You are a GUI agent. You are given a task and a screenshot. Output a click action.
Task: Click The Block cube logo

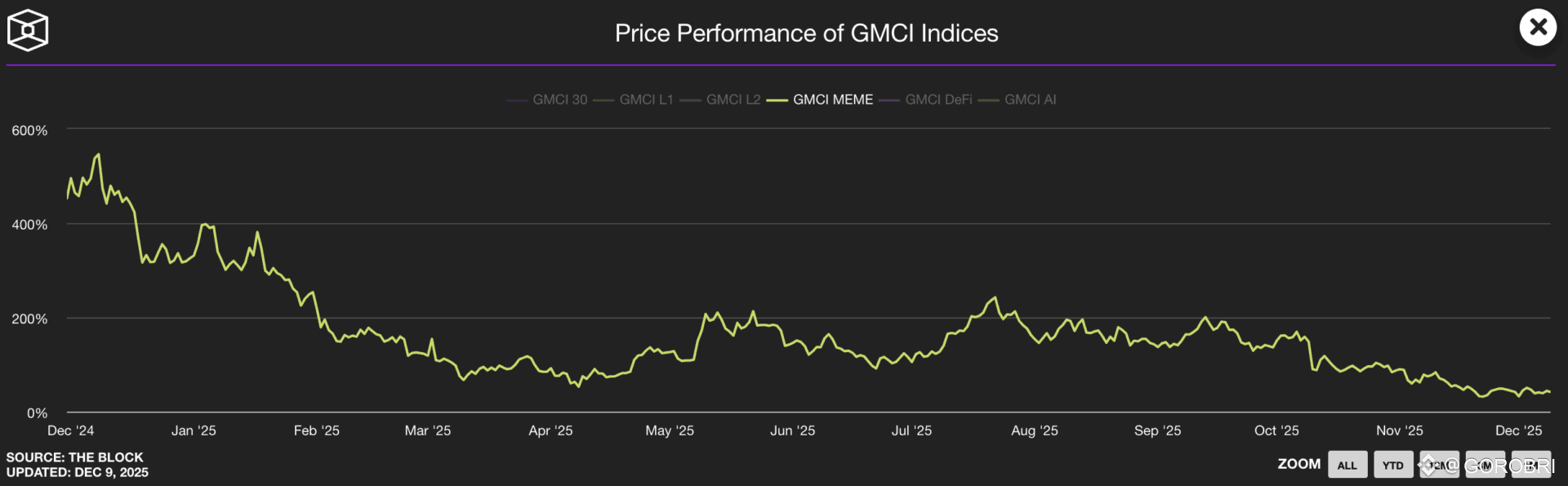[28, 31]
